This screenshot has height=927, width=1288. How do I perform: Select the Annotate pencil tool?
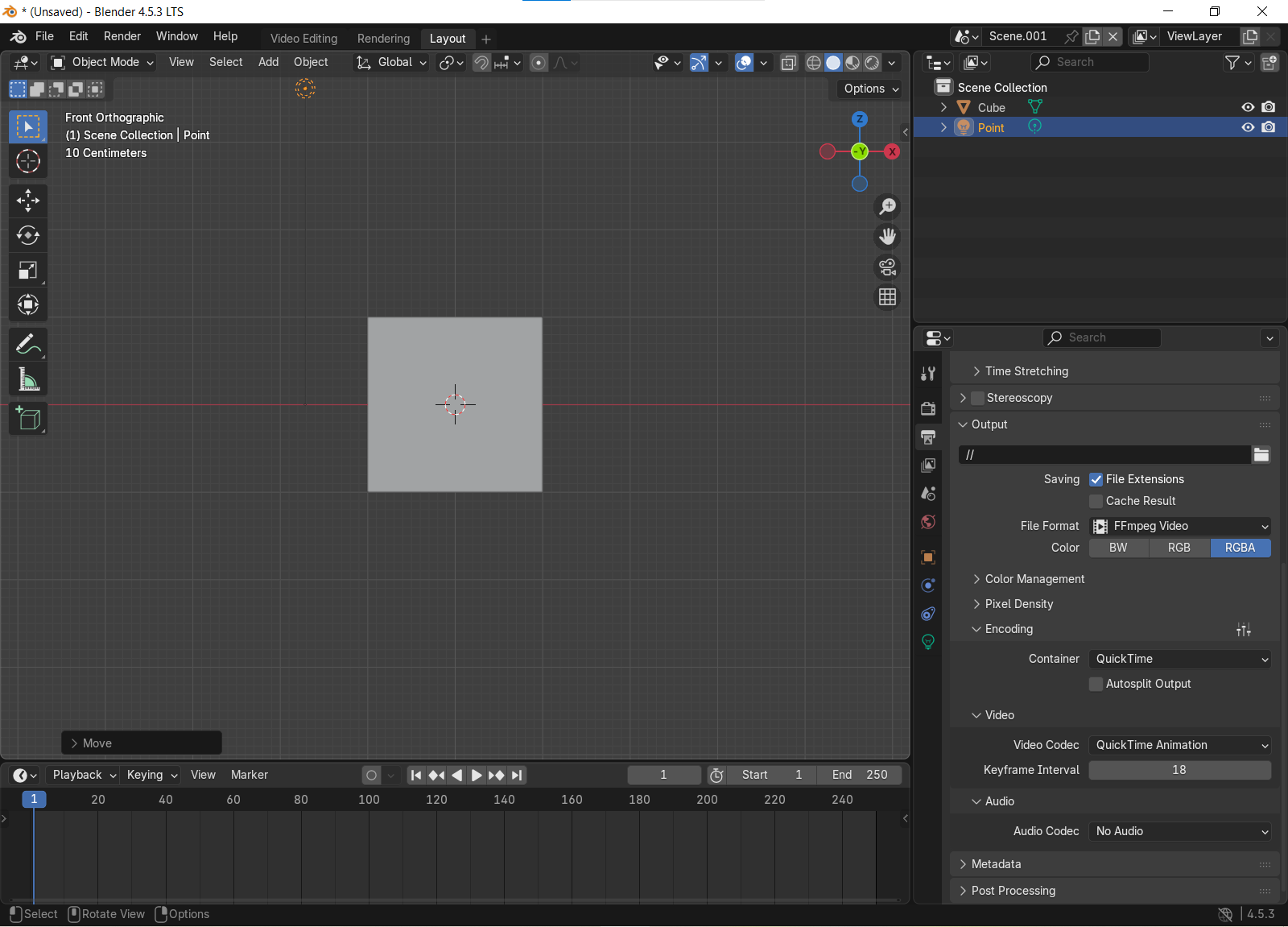(x=28, y=345)
